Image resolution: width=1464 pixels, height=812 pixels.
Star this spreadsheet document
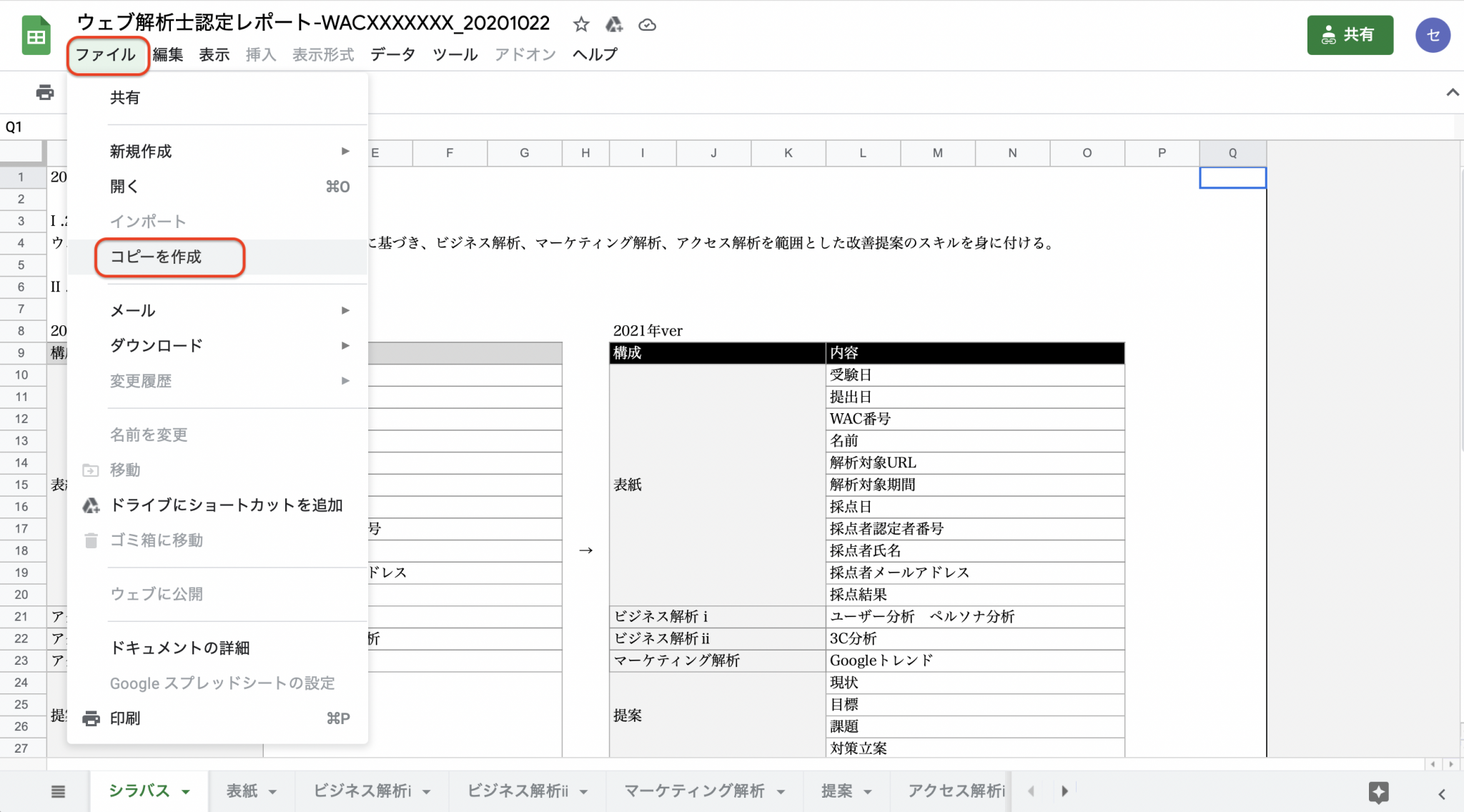coord(581,25)
